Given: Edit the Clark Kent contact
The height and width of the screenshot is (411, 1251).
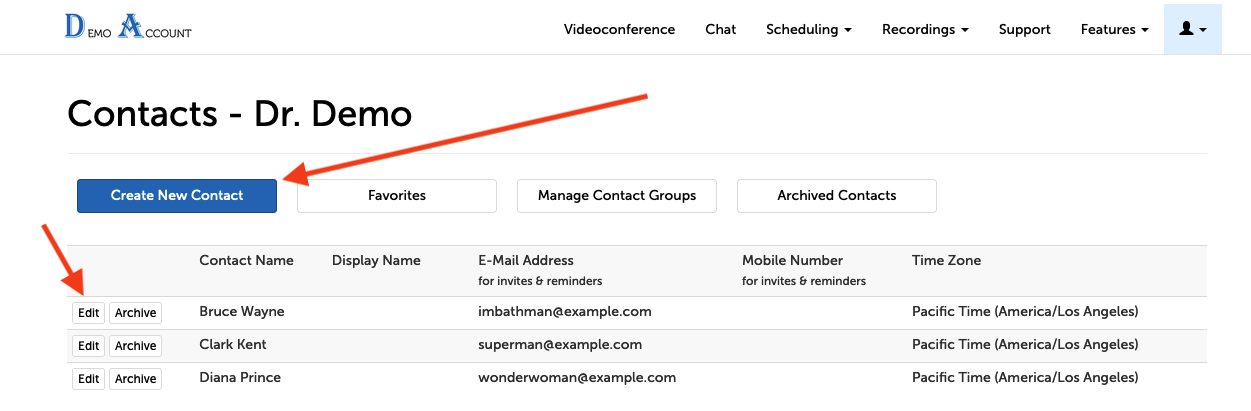Looking at the screenshot, I should [89, 346].
